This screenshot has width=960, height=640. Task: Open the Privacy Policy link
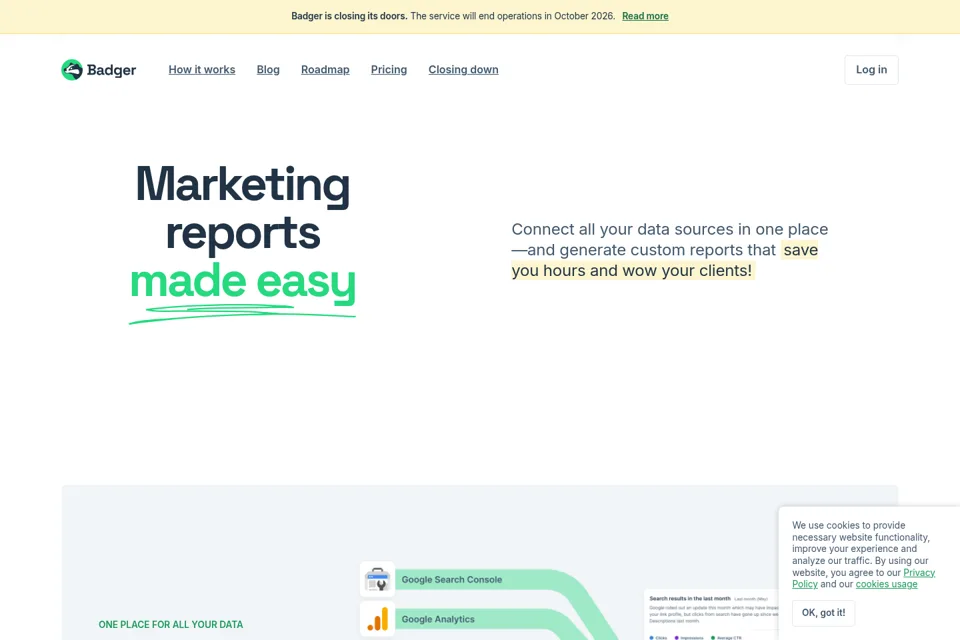click(919, 573)
